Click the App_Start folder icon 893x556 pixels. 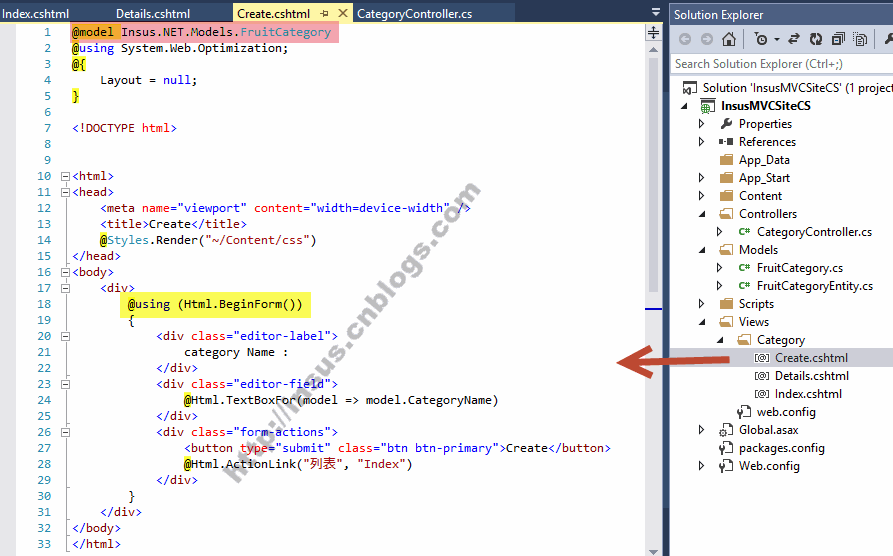click(x=726, y=177)
